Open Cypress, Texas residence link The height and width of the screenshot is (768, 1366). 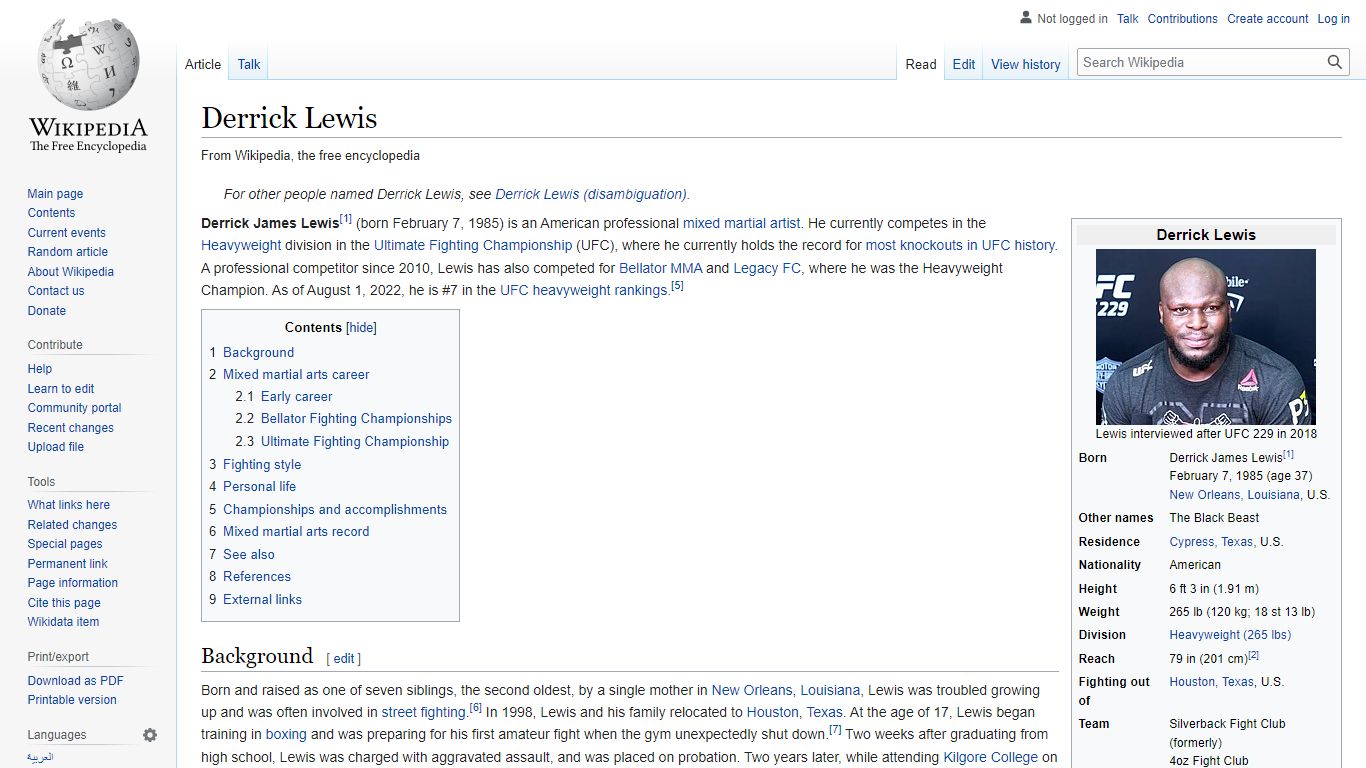point(1212,541)
